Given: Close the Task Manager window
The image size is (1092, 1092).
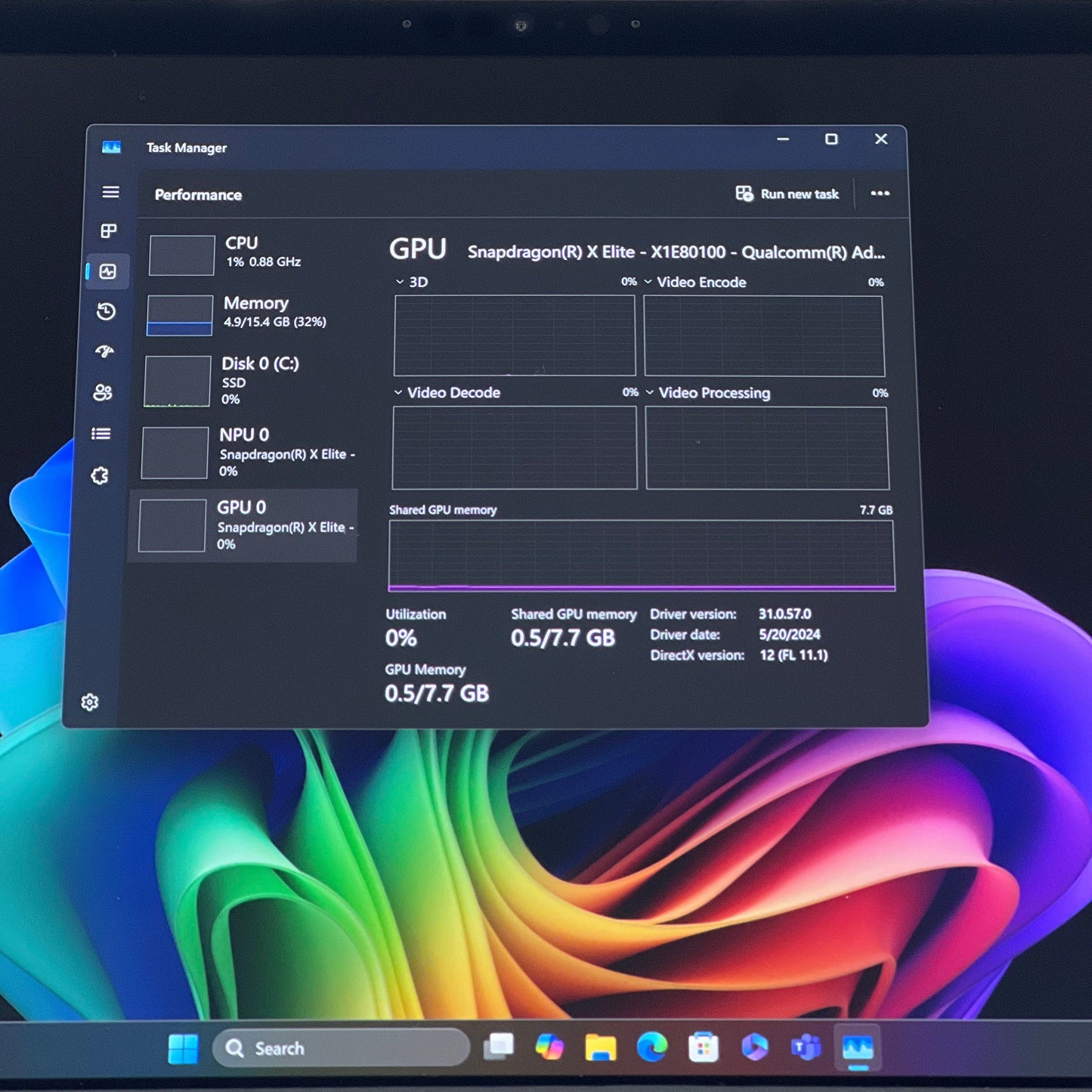Looking at the screenshot, I should click(881, 139).
